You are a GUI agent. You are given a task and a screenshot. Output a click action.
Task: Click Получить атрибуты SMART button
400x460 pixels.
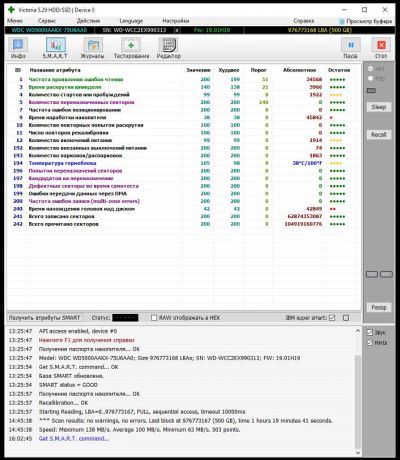coord(44,318)
